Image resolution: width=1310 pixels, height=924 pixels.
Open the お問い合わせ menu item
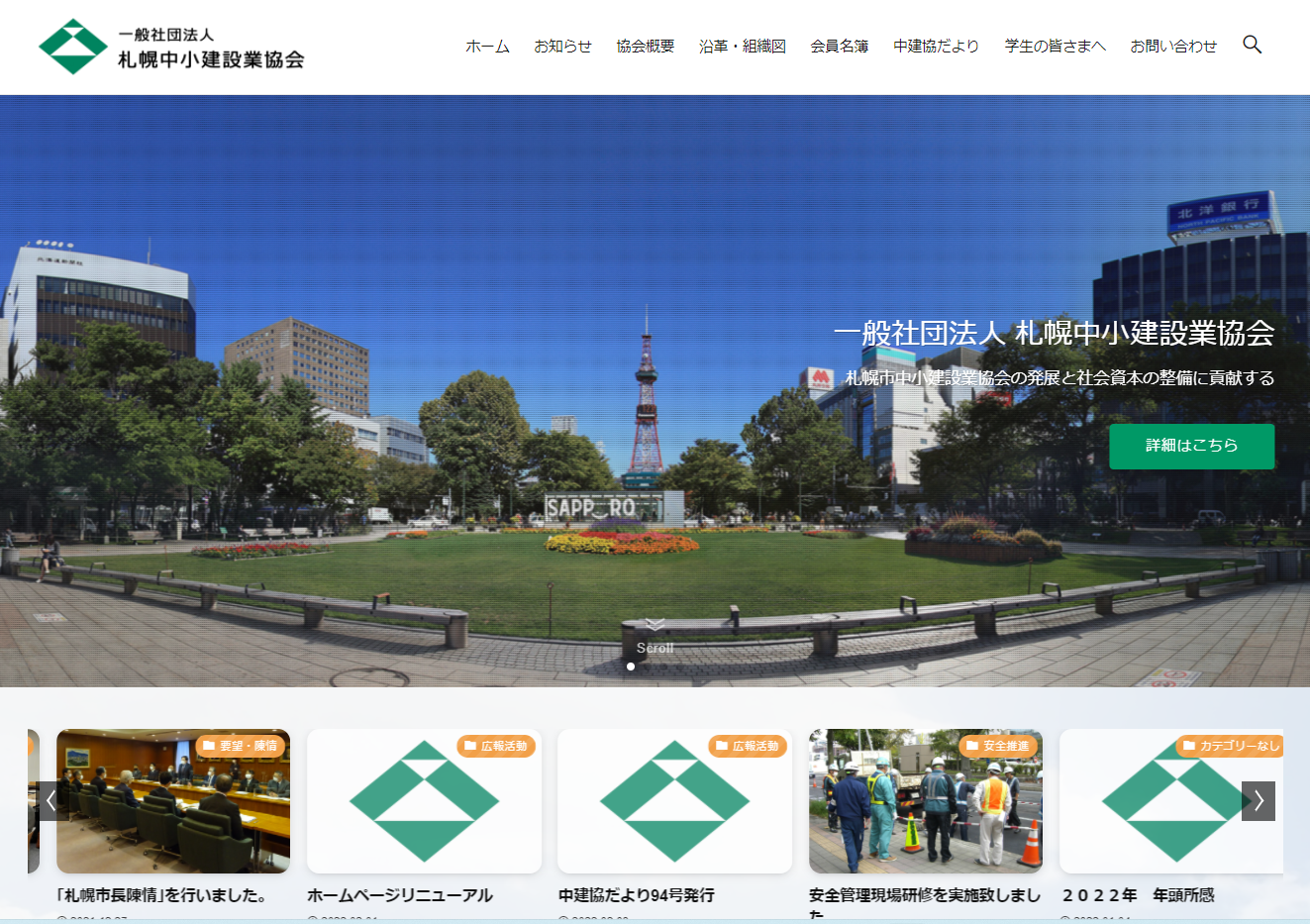pyautogui.click(x=1173, y=47)
